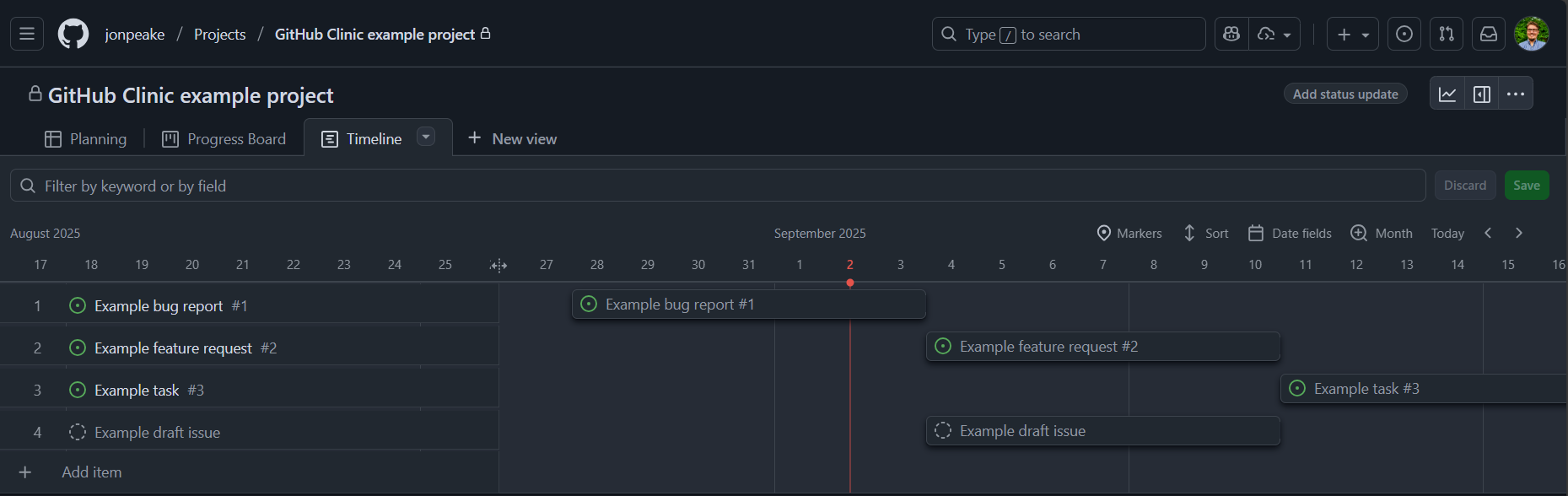Switch to the Progress Board tab
1568x496 pixels.
224,139
